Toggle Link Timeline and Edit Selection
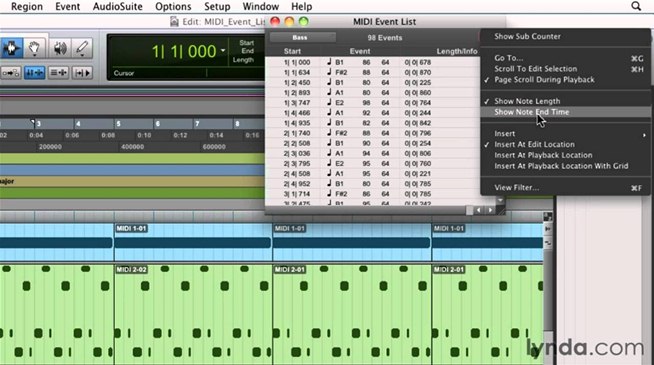654x365 pixels. click(x=34, y=73)
